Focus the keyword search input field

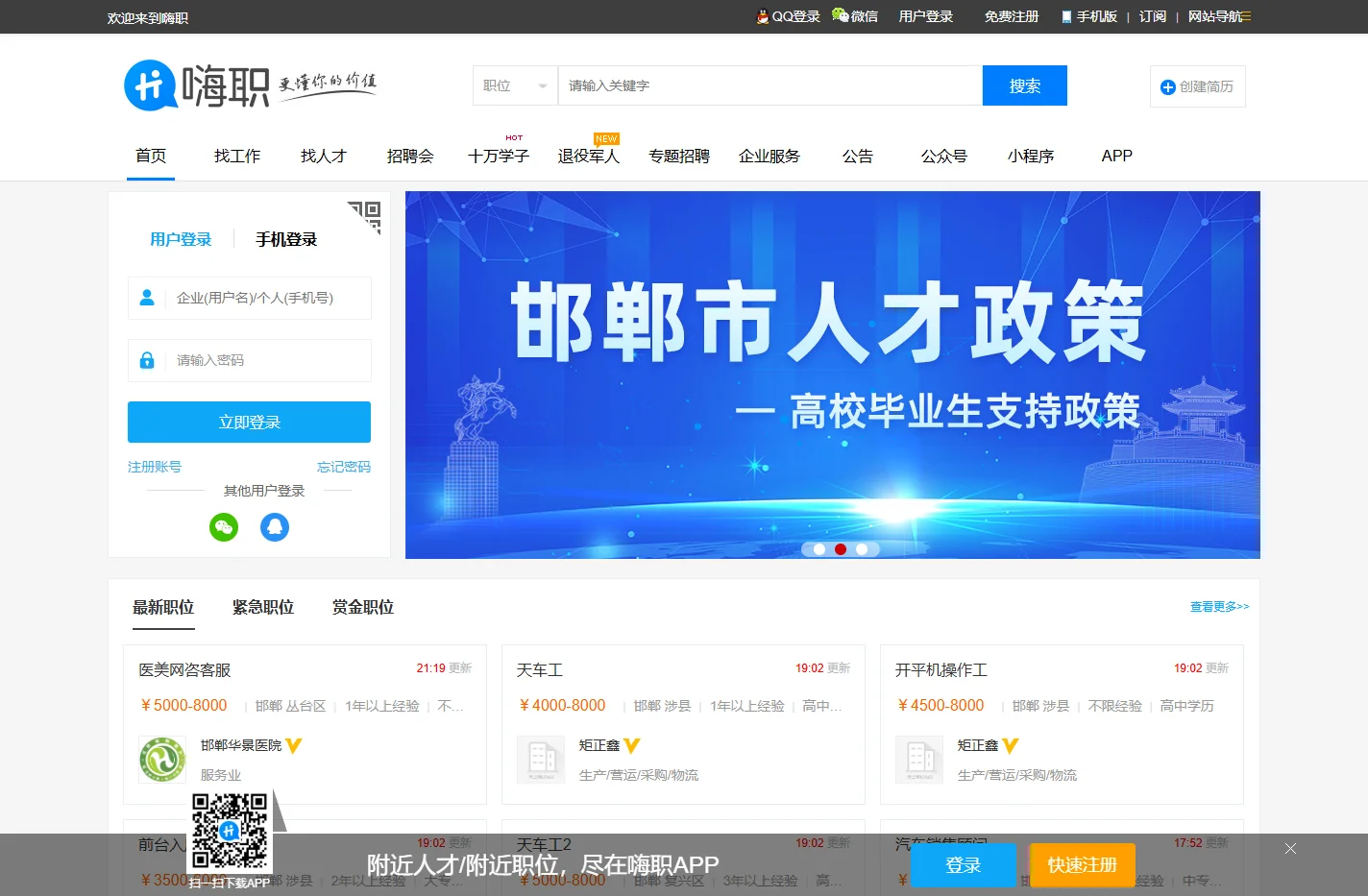[x=770, y=85]
